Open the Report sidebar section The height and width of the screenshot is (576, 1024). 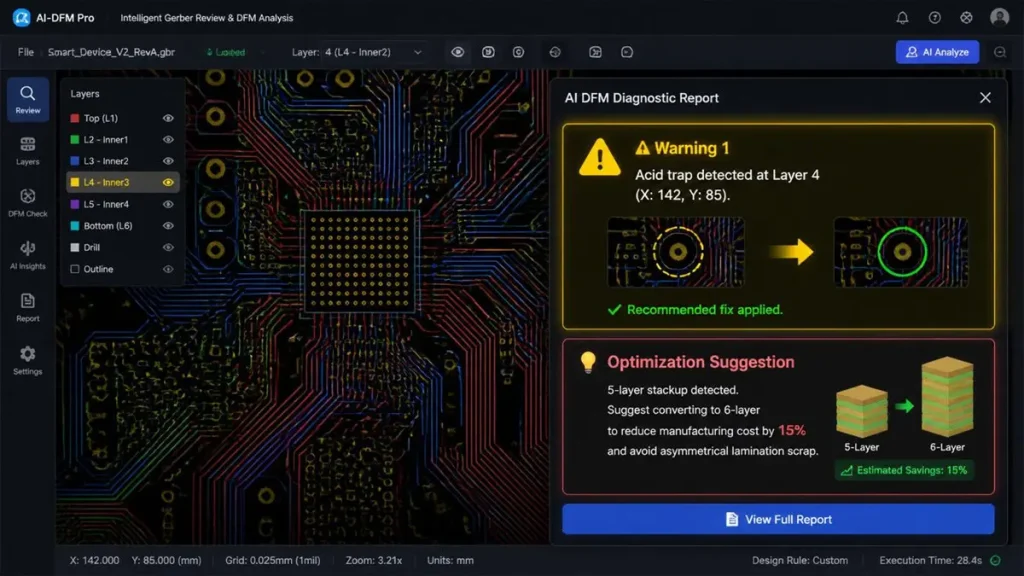[x=27, y=307]
